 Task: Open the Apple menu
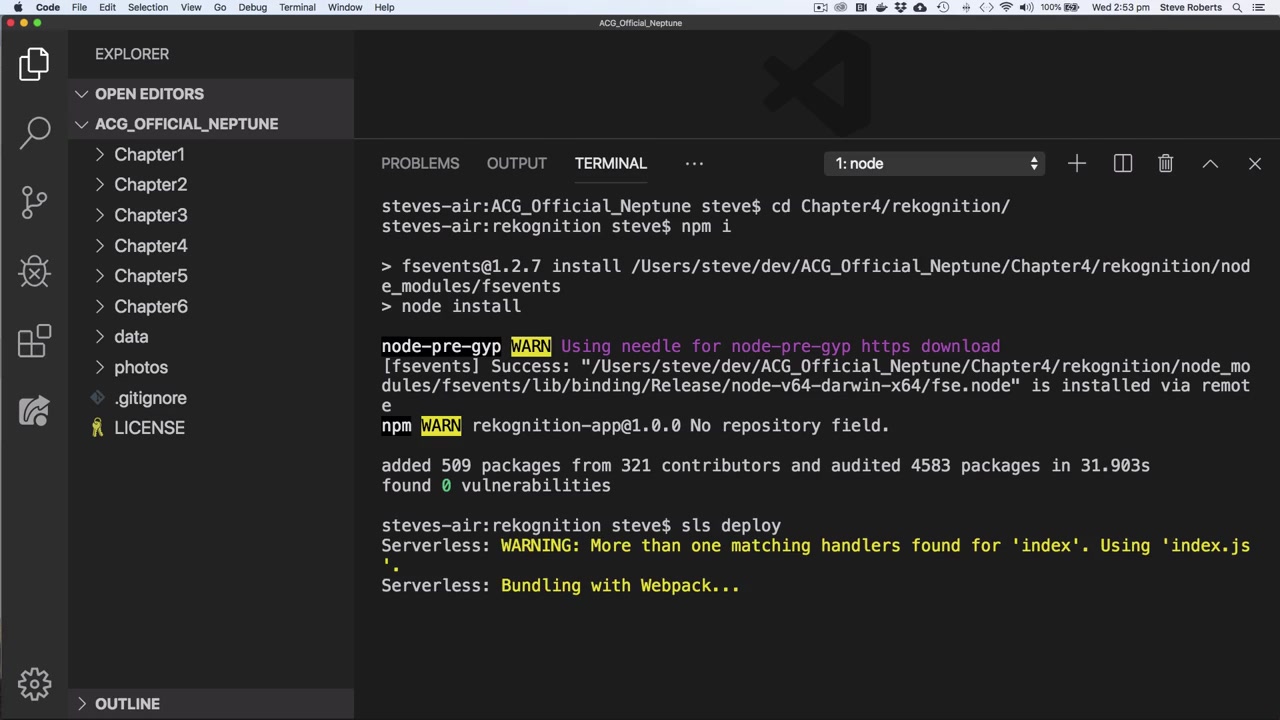[x=18, y=7]
